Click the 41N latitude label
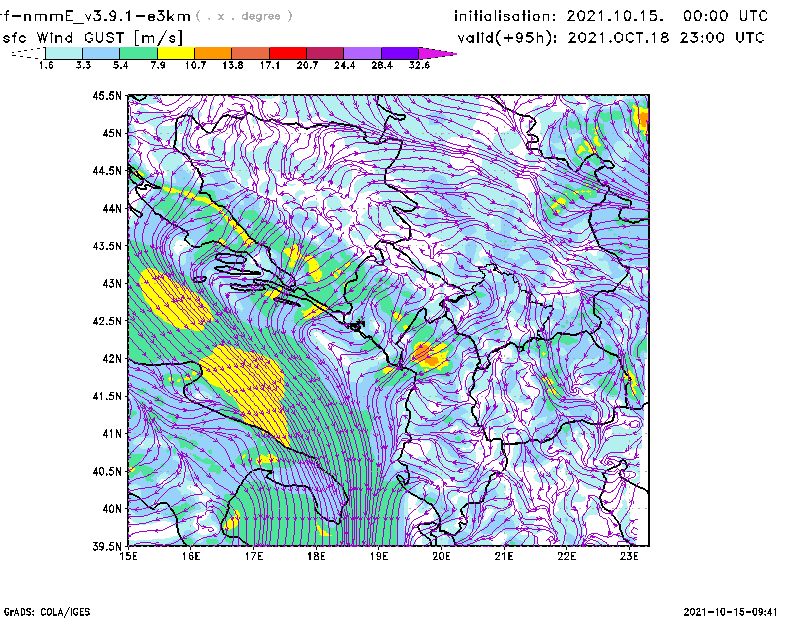This screenshot has width=800, height=618. [112, 434]
